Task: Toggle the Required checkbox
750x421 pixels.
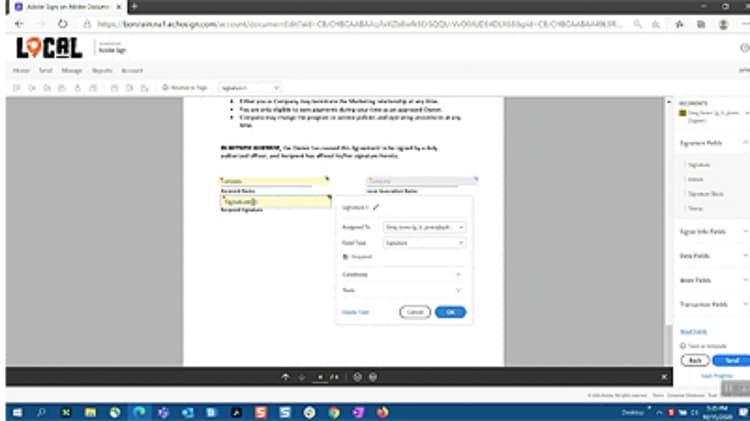Action: [345, 257]
